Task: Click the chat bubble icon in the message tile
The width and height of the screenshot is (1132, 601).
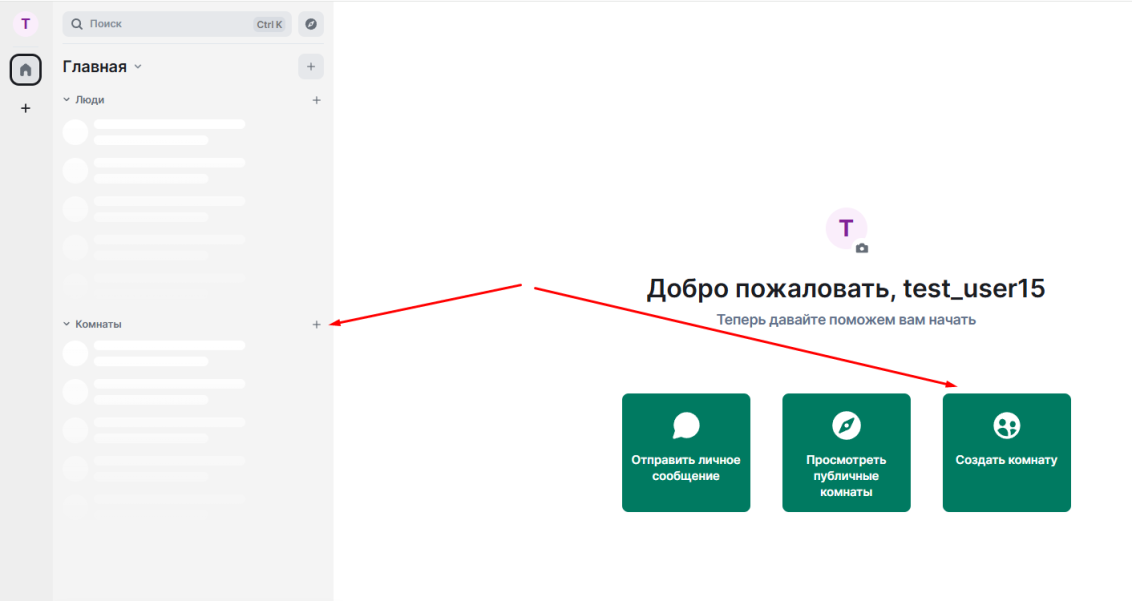Action: (686, 426)
